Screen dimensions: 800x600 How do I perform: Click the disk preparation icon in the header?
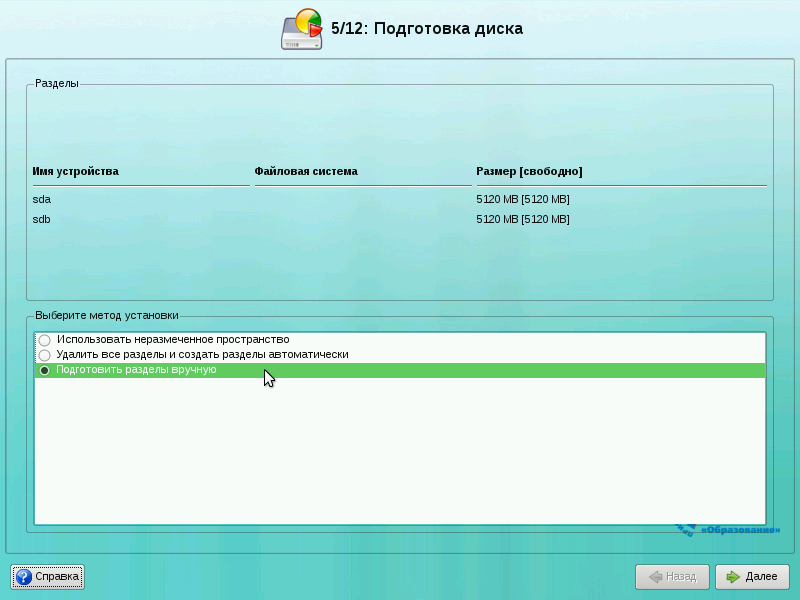tap(301, 29)
